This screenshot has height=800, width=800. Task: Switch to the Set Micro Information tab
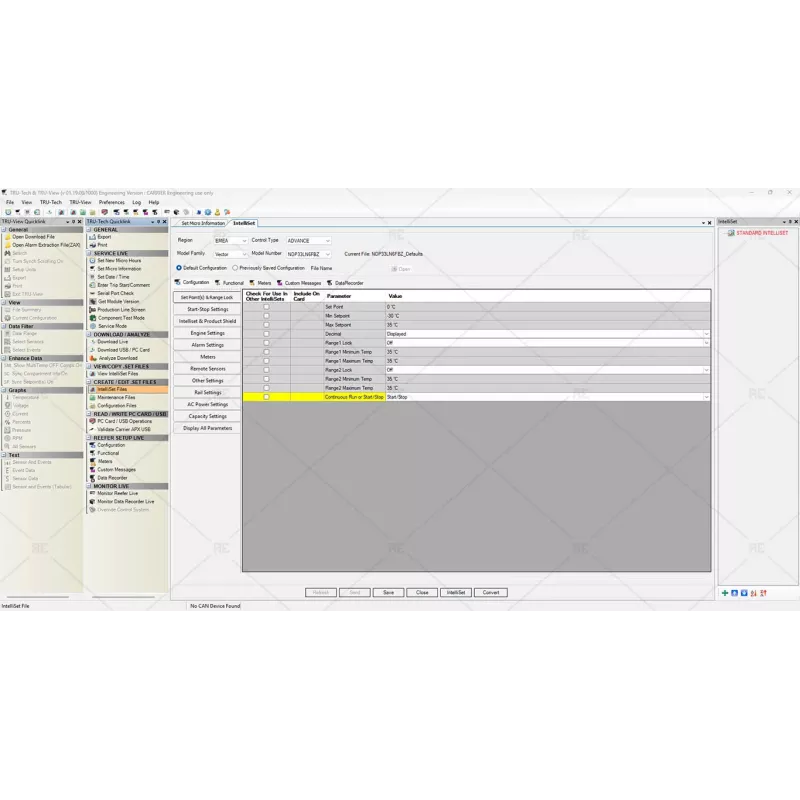202,223
